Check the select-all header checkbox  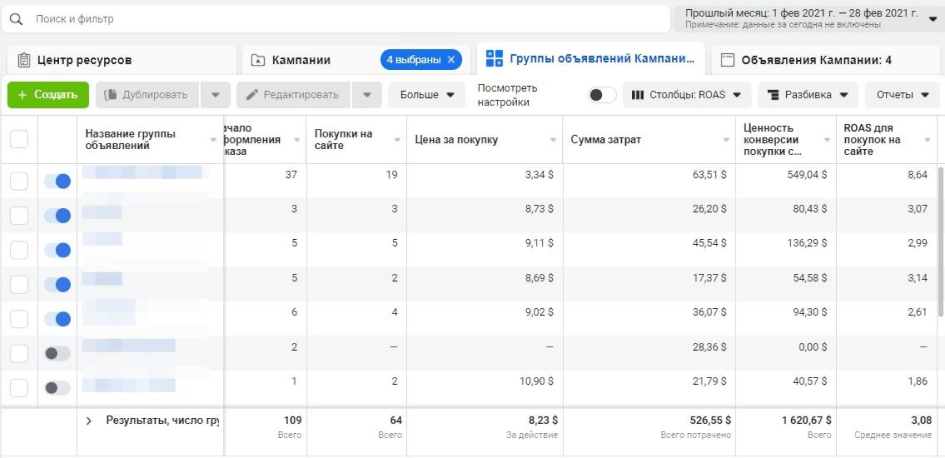click(19, 139)
